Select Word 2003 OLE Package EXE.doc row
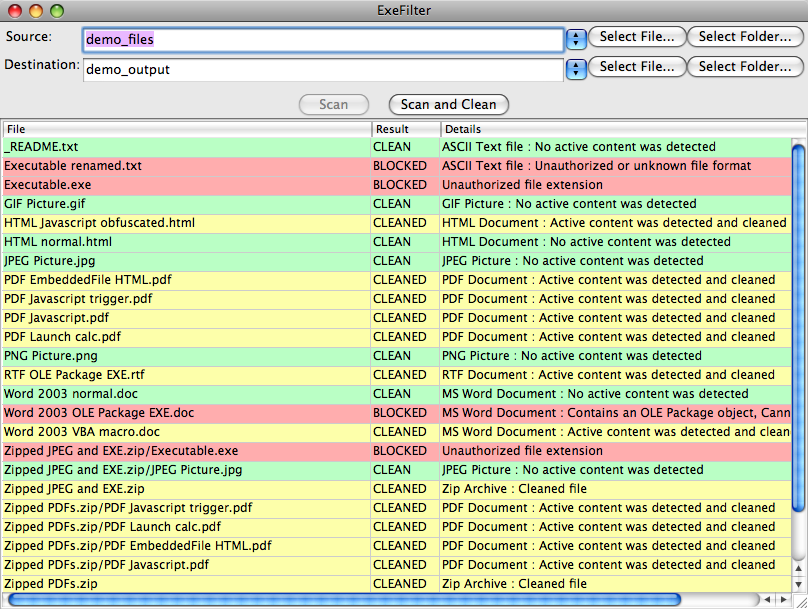This screenshot has width=808, height=609. point(397,413)
